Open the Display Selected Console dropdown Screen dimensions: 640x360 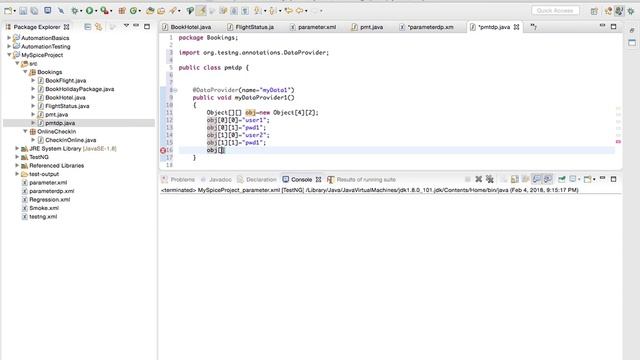(x=579, y=180)
